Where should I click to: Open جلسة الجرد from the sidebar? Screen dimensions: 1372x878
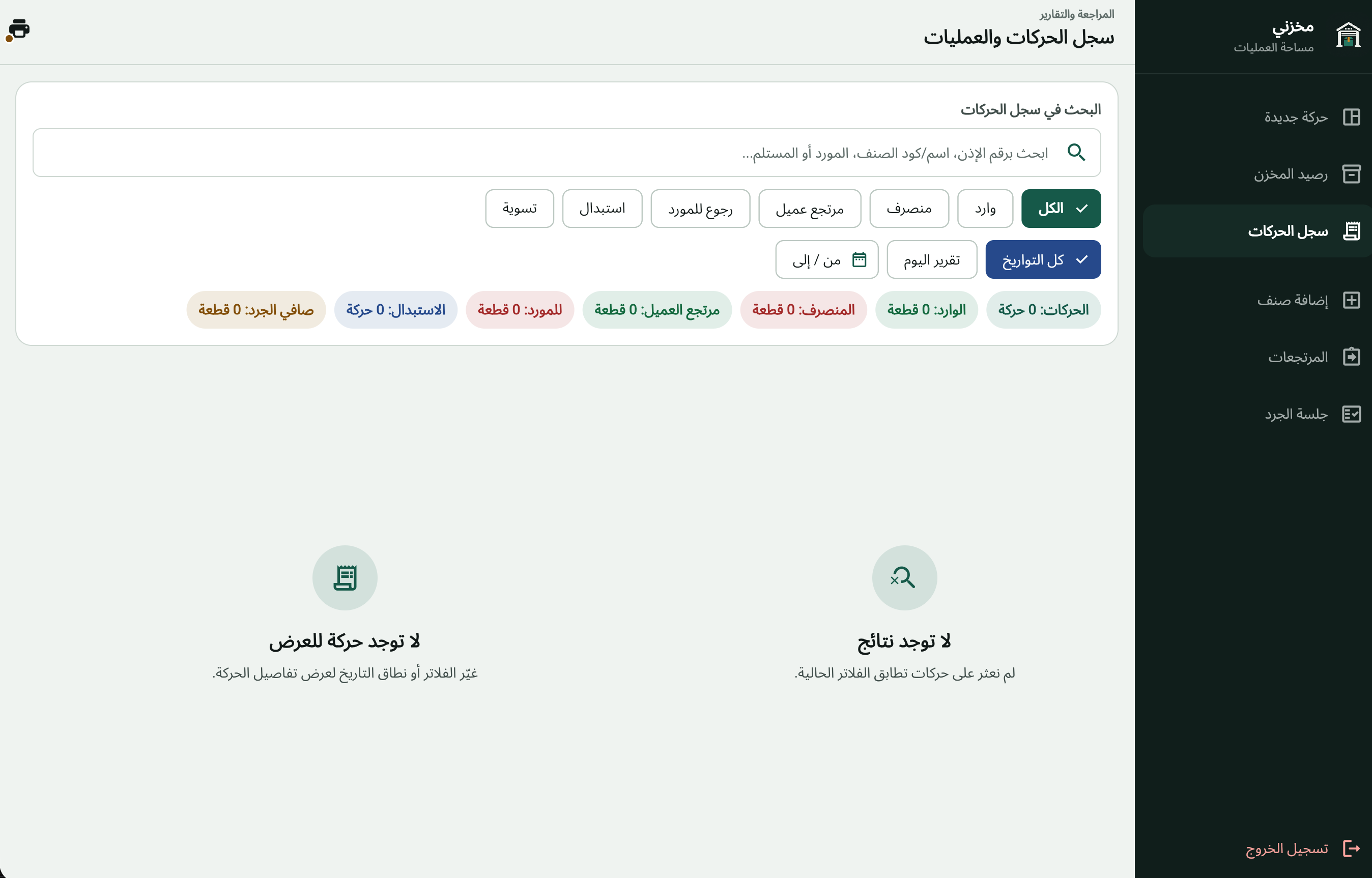(1258, 414)
